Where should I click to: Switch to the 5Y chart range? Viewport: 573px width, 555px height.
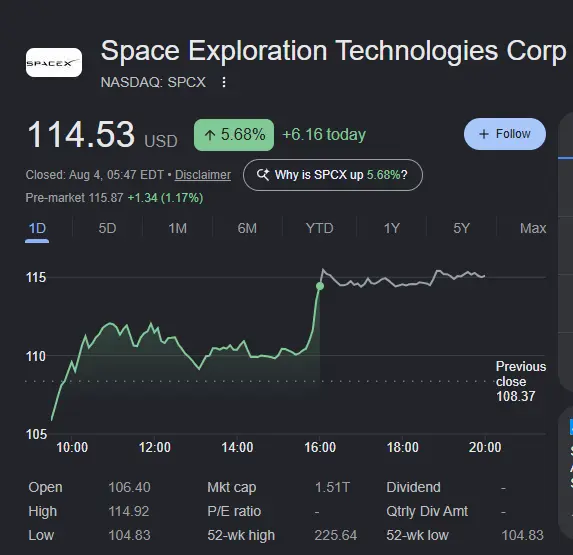461,228
